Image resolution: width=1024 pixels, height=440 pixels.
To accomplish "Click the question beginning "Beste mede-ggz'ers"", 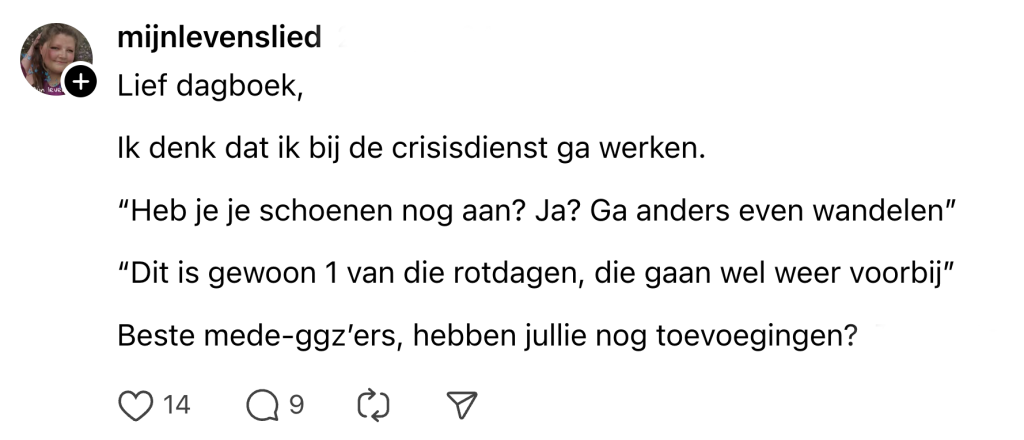I will pos(488,338).
